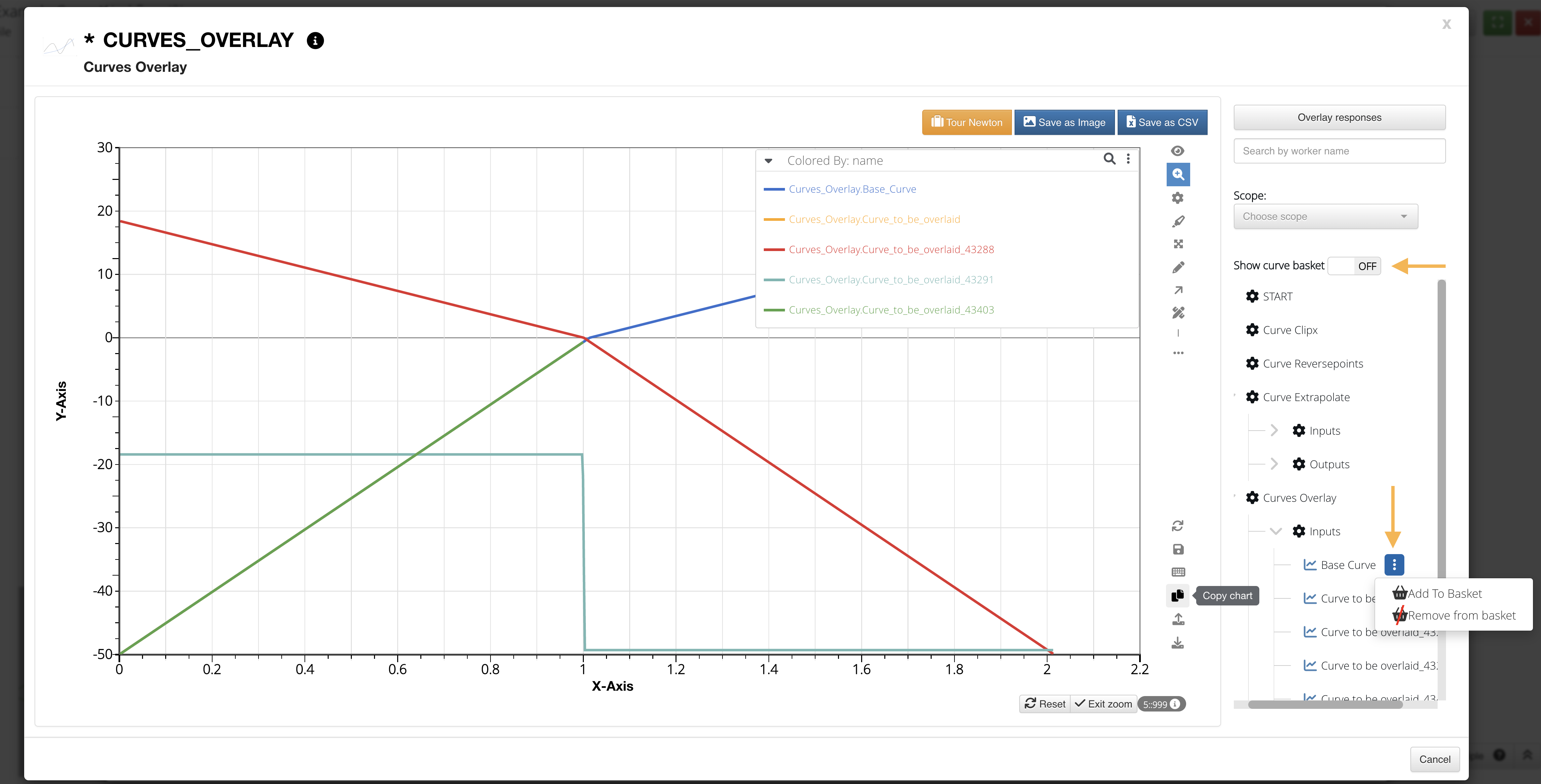
Task: Click the legend search magnifier icon
Action: 1109,158
